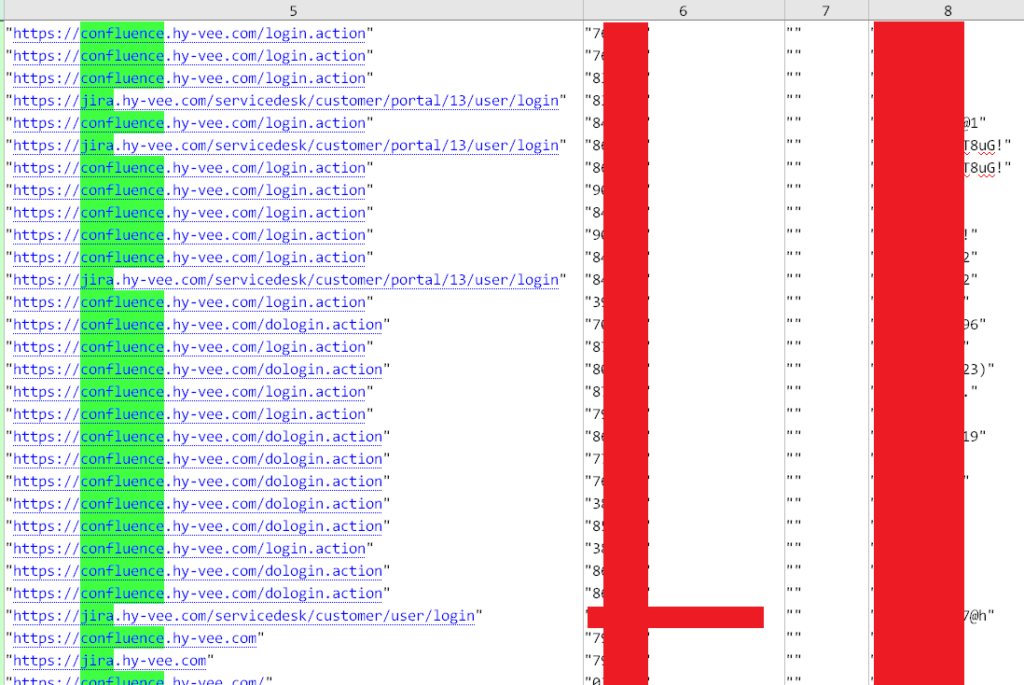Click the empty column 7 cell in the @1 row
This screenshot has width=1024, height=685.
point(826,123)
